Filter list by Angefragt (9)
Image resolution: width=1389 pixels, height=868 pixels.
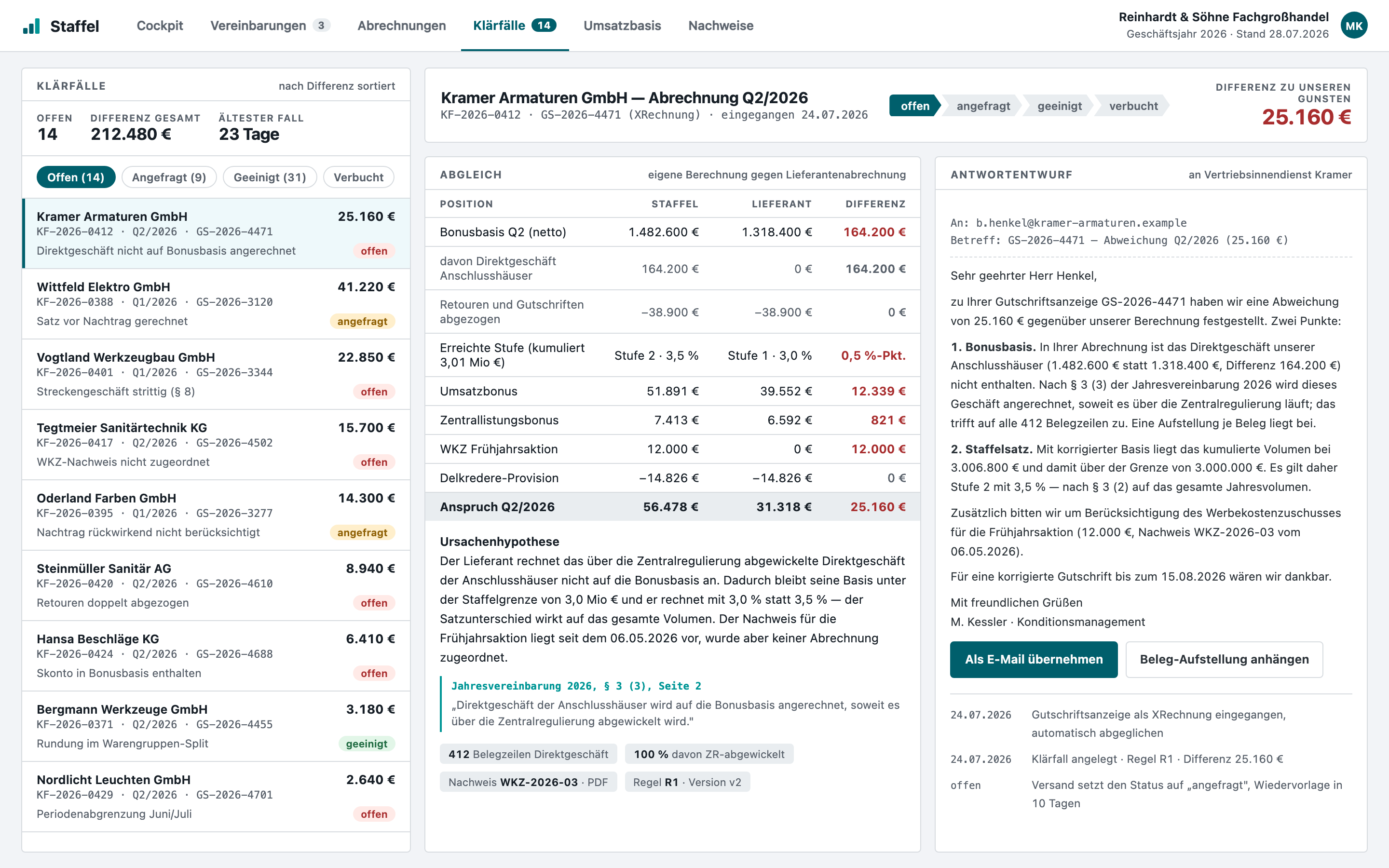point(169,177)
